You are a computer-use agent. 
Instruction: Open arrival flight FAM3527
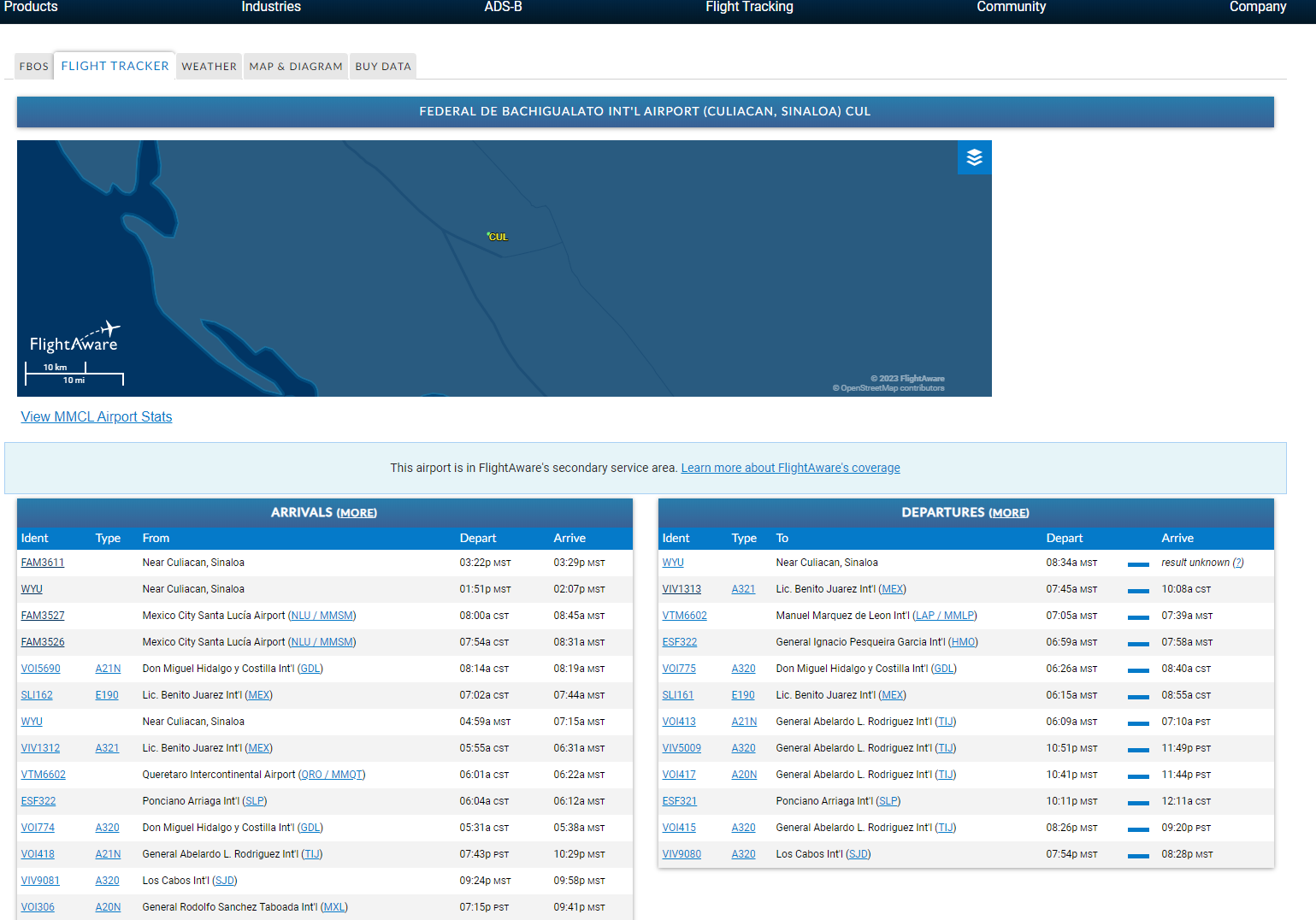coord(43,616)
